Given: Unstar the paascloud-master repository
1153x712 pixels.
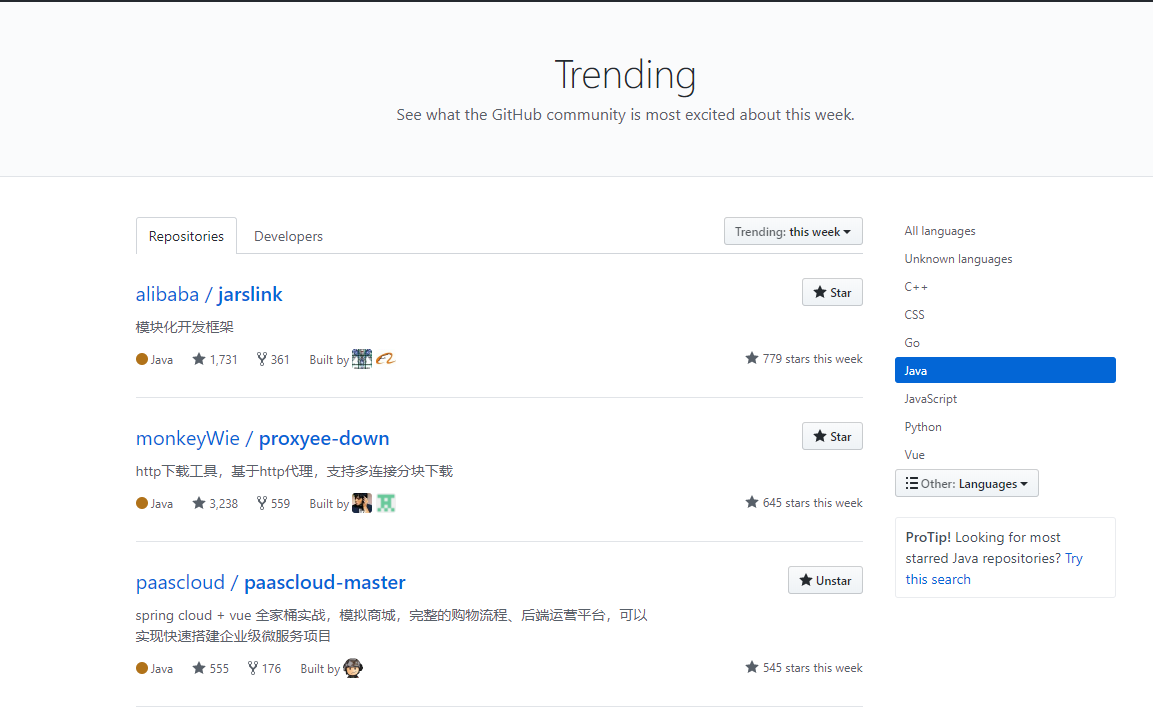Looking at the screenshot, I should 825,580.
